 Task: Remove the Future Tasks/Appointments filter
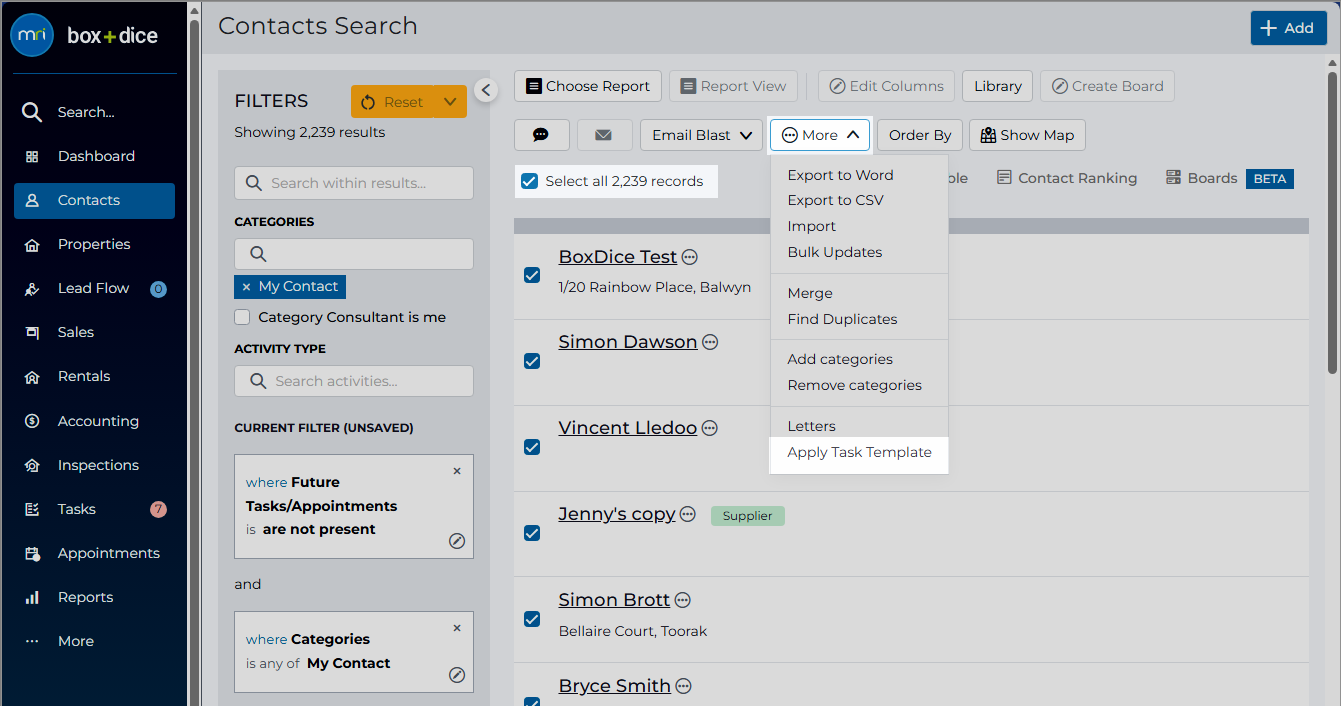click(x=457, y=471)
